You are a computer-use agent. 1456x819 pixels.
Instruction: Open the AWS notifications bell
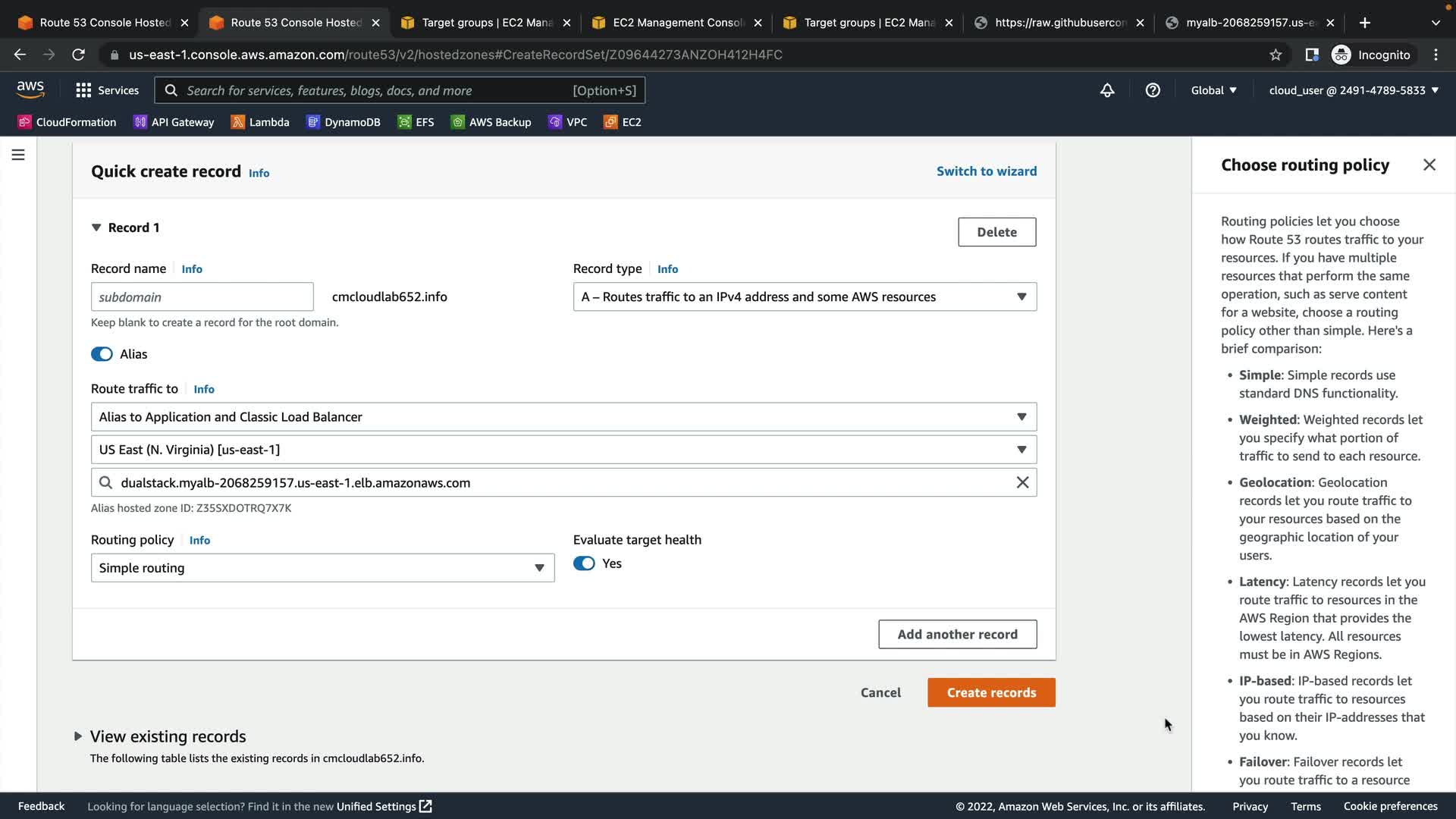click(x=1107, y=90)
